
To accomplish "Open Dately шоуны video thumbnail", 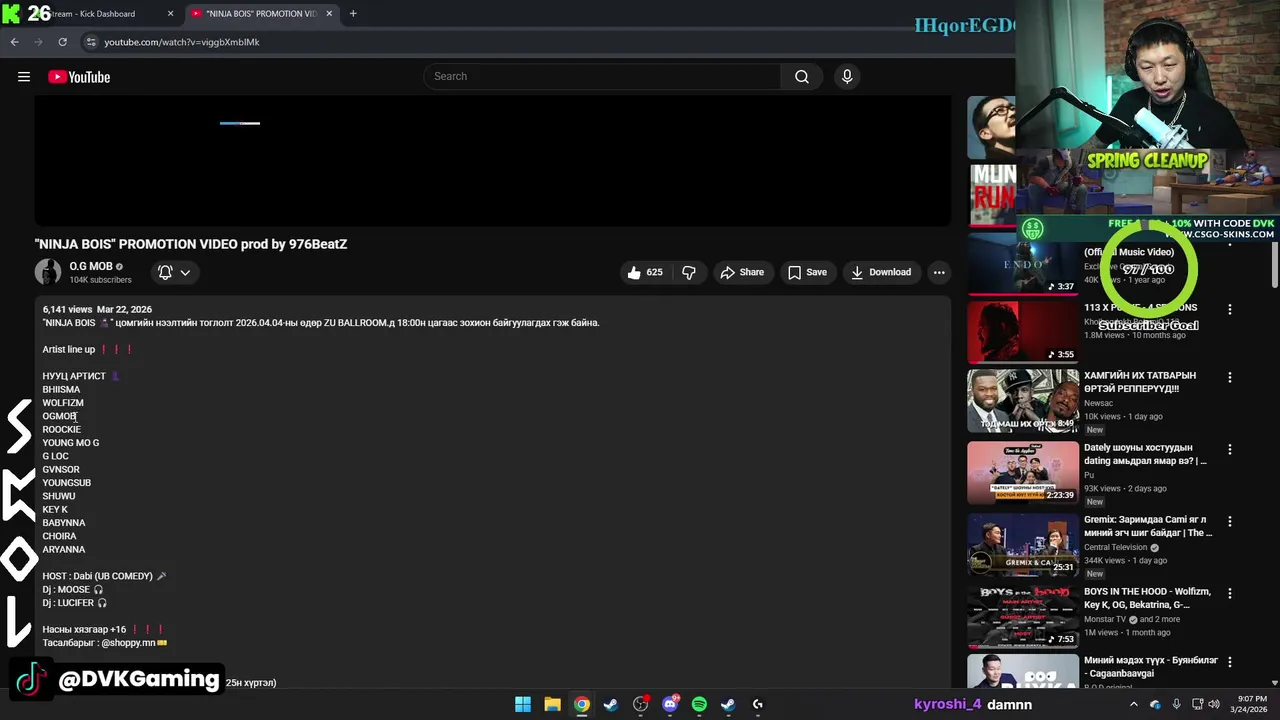I will click(x=1023, y=473).
